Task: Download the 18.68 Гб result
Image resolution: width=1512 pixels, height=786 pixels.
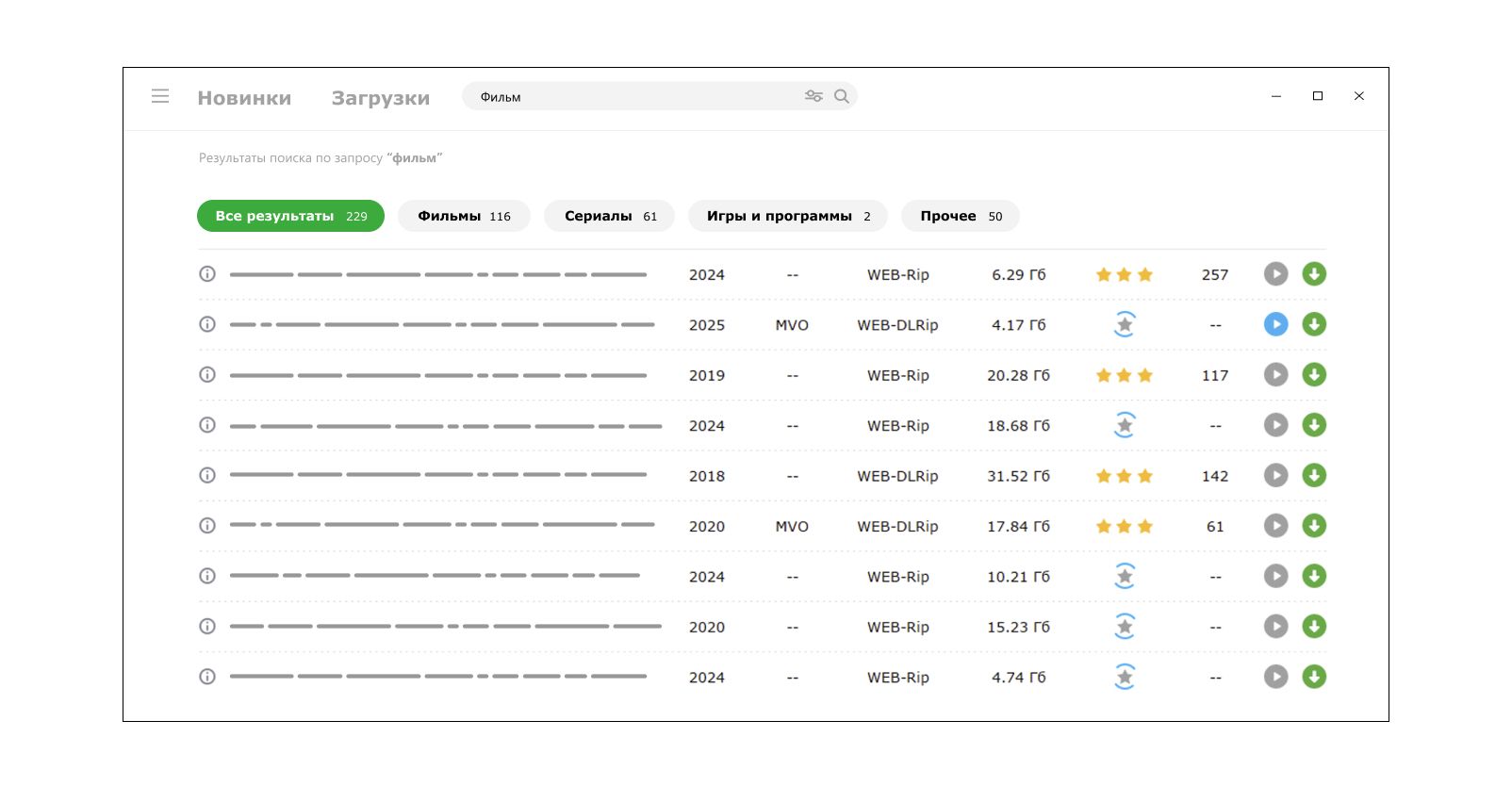Action: point(1314,425)
